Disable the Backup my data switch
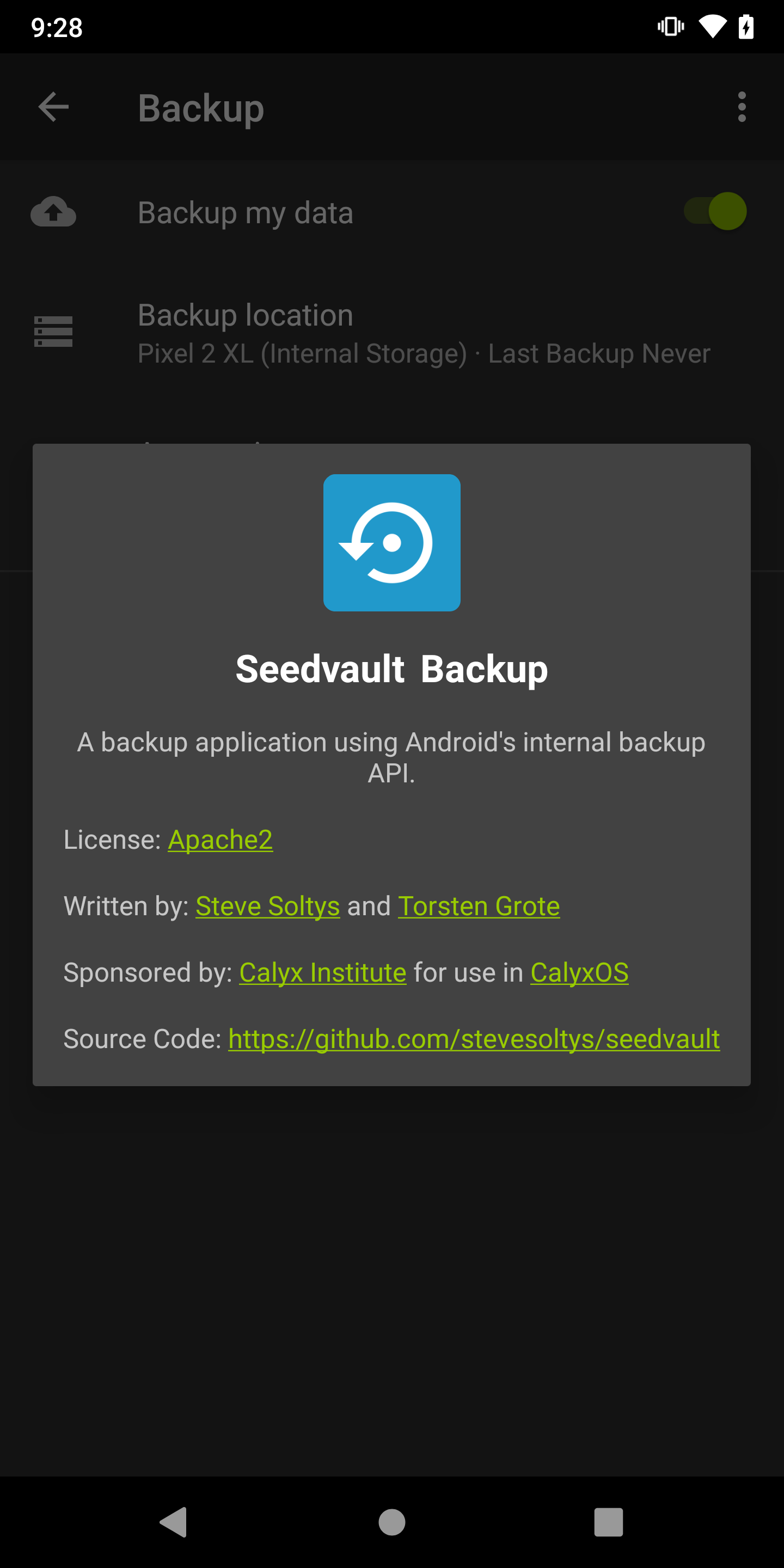This screenshot has height=1568, width=784. (x=715, y=211)
